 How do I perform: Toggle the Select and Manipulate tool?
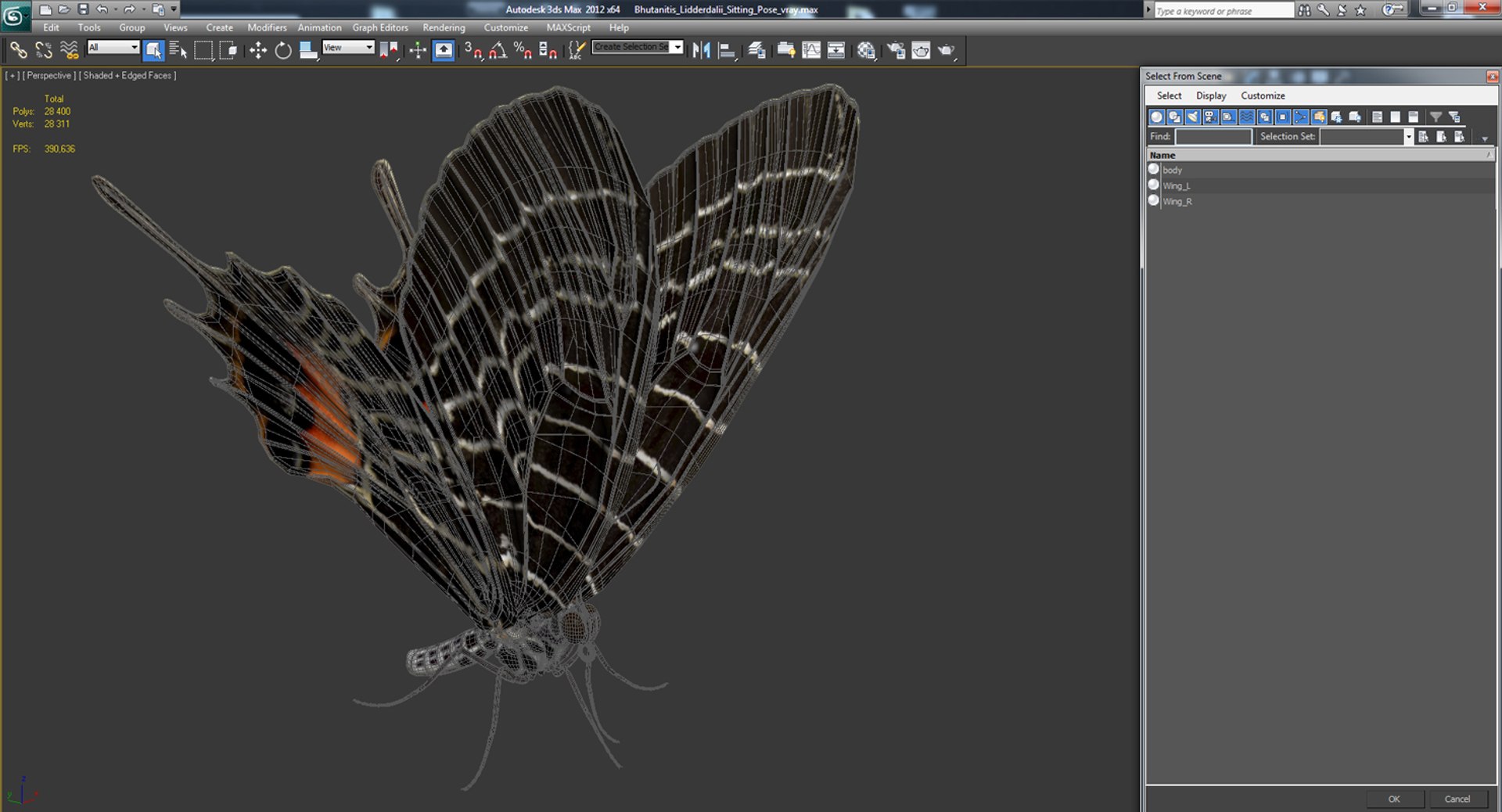(x=418, y=51)
